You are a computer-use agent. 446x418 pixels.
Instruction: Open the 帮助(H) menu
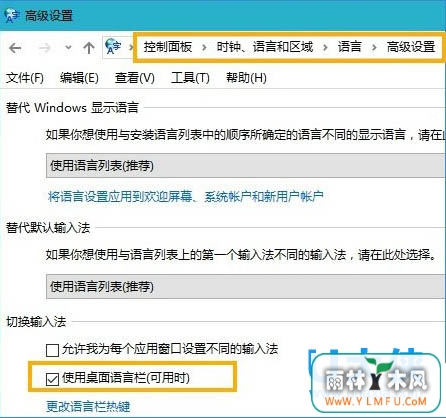(246, 78)
